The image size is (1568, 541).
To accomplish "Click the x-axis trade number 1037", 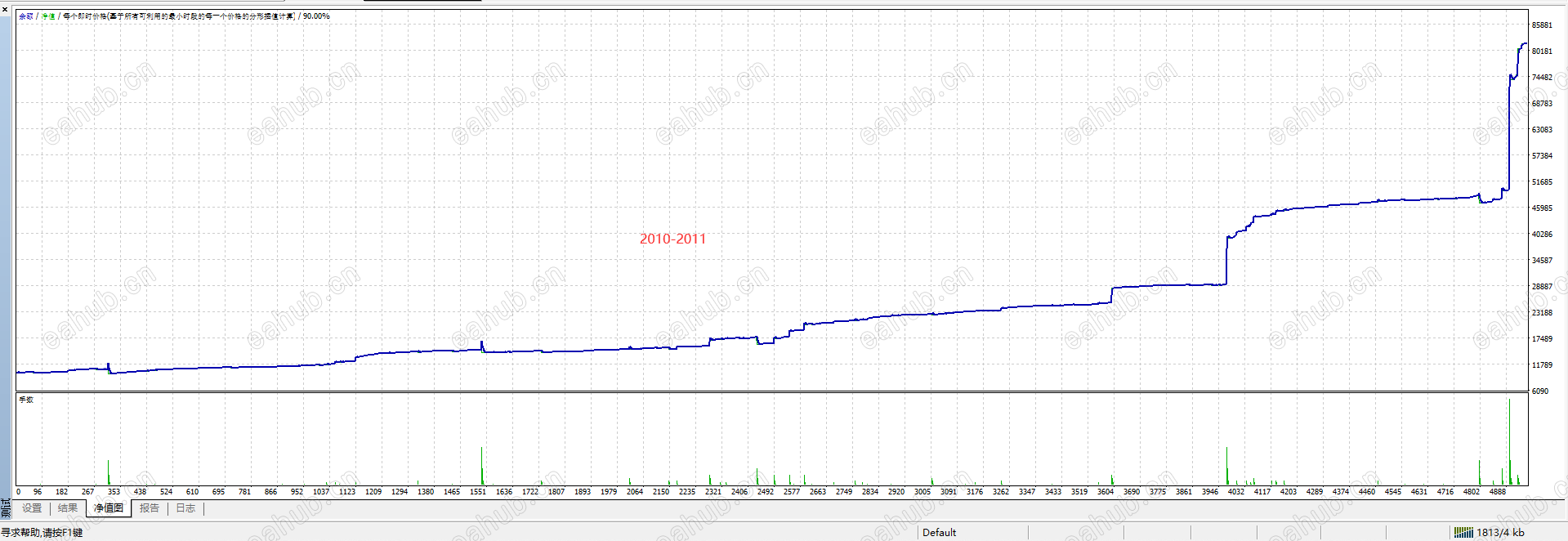I will [321, 492].
